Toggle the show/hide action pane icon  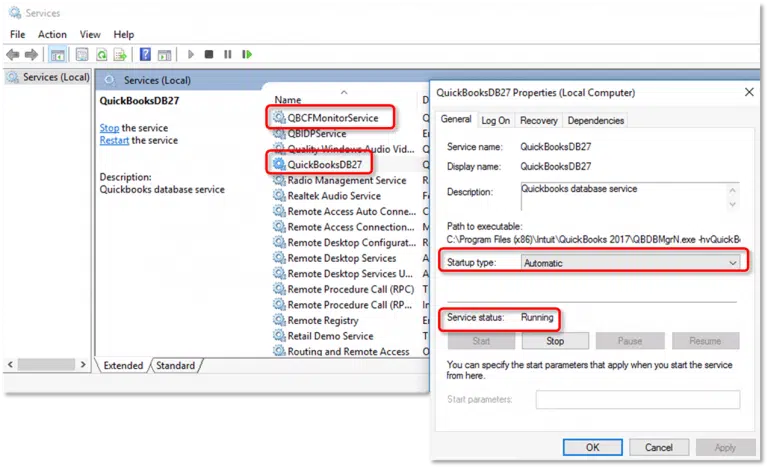tap(165, 54)
